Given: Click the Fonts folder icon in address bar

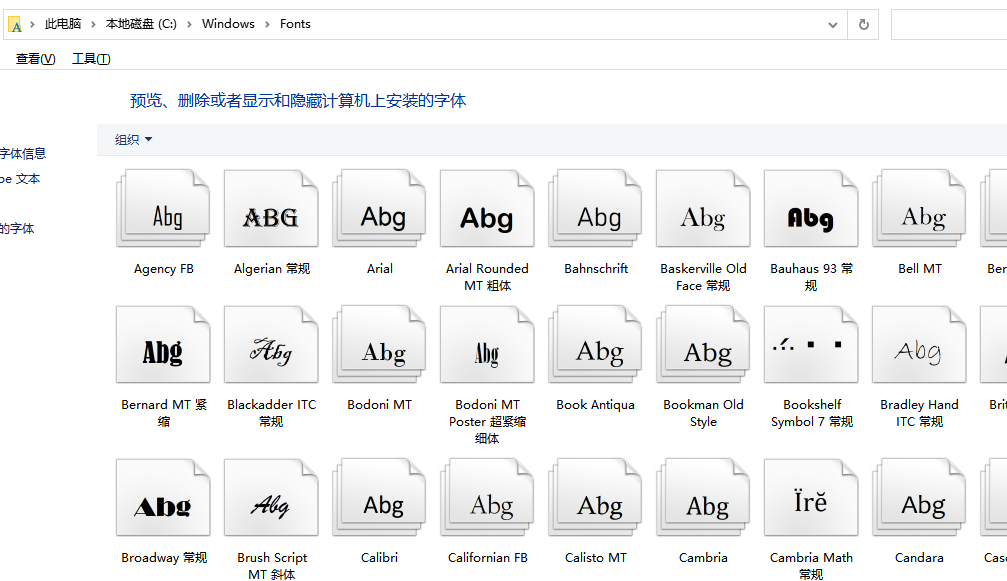Looking at the screenshot, I should [x=15, y=24].
